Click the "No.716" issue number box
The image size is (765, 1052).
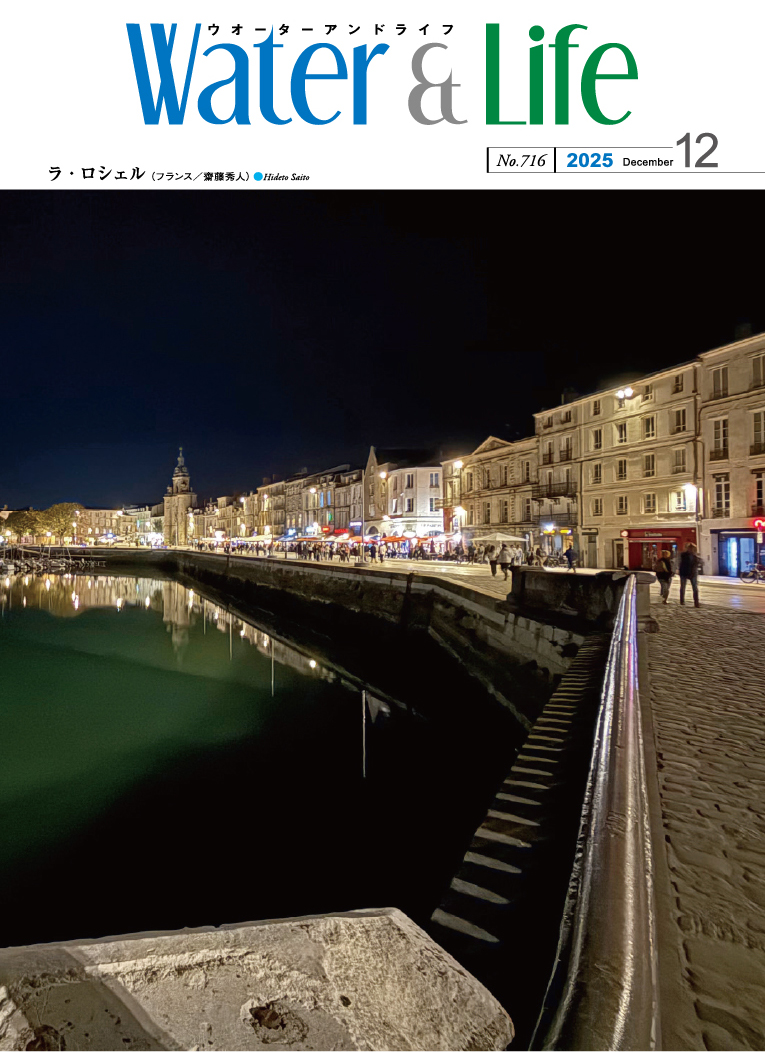(521, 160)
